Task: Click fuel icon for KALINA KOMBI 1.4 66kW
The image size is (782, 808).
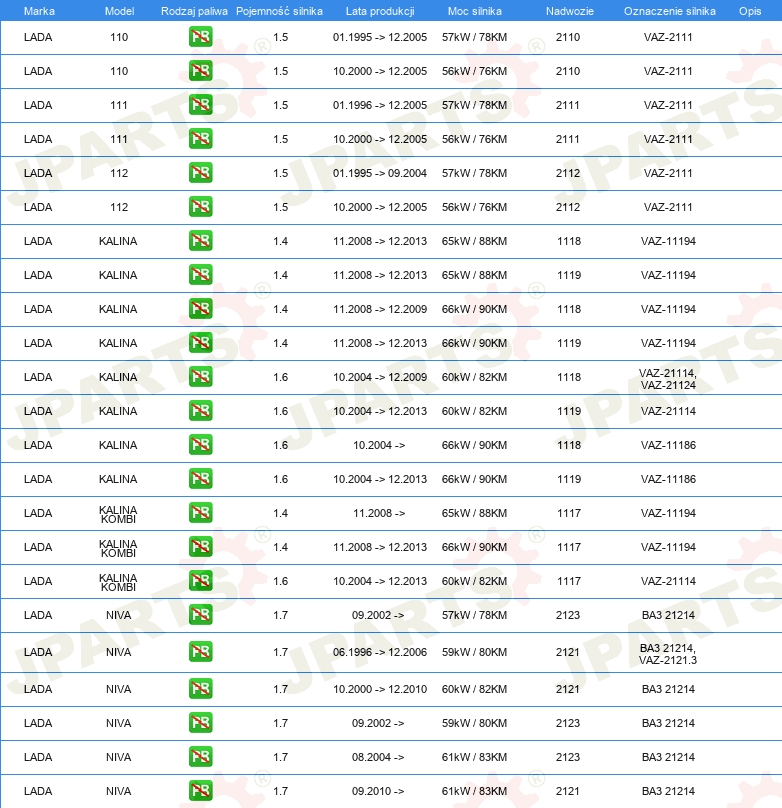Action: pyautogui.click(x=200, y=547)
